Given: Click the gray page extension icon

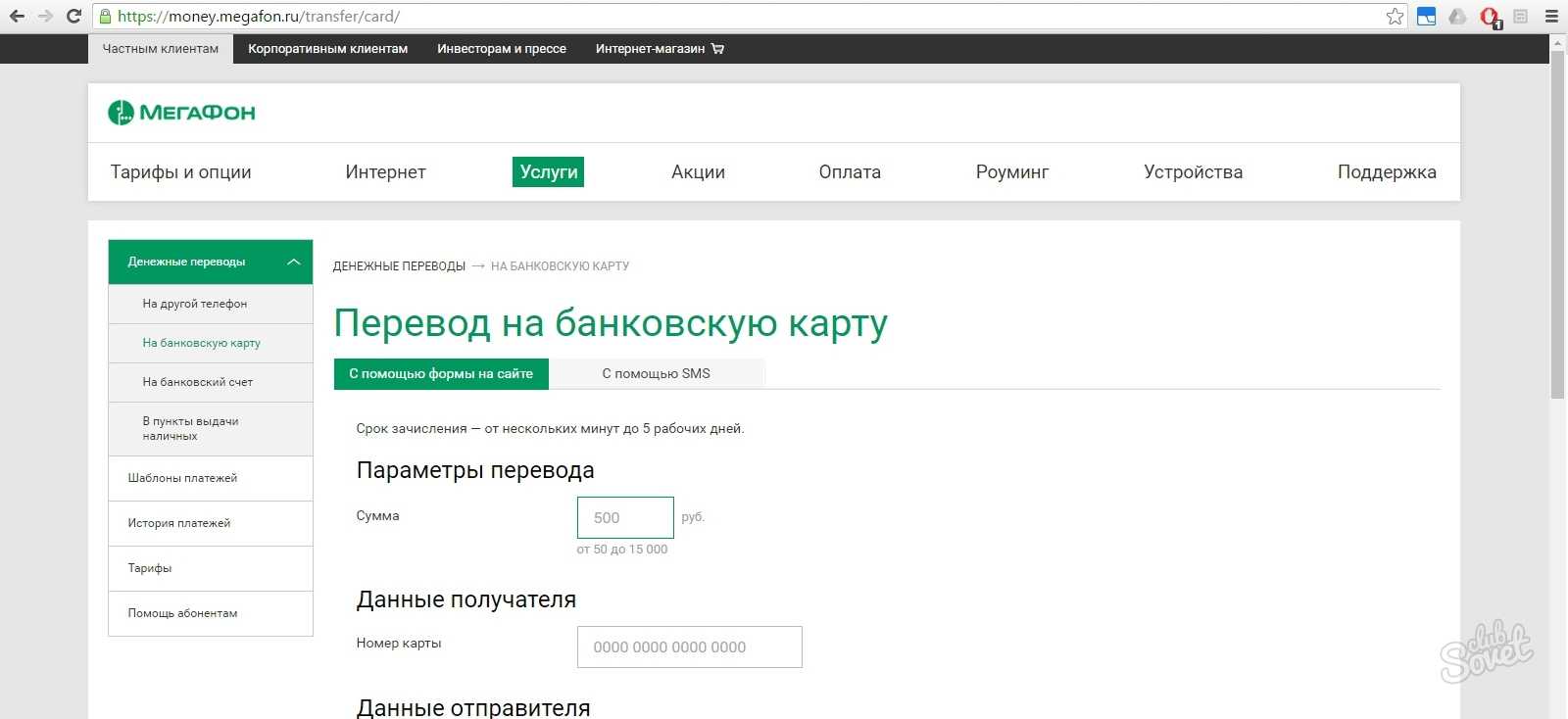Looking at the screenshot, I should tap(1521, 16).
